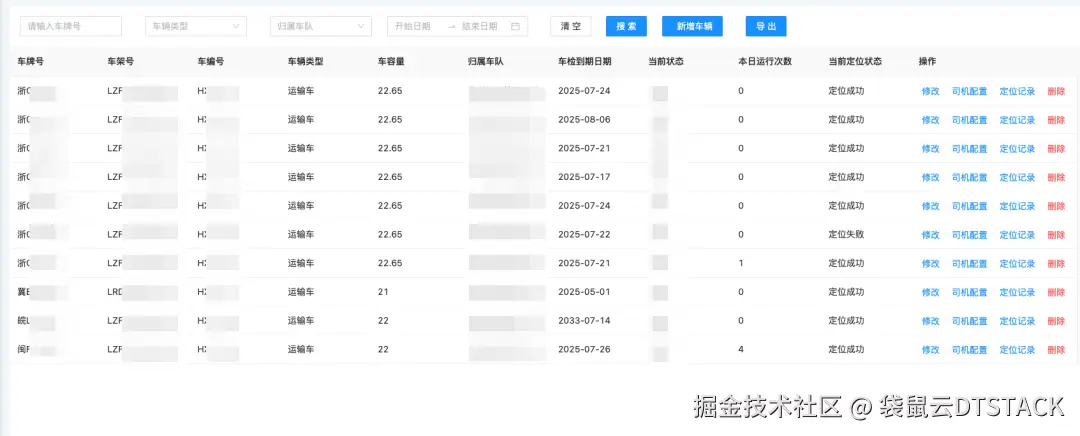Click 修改 for the 2033-07-14 row
Screen dimensions: 1080x436
coord(931,321)
